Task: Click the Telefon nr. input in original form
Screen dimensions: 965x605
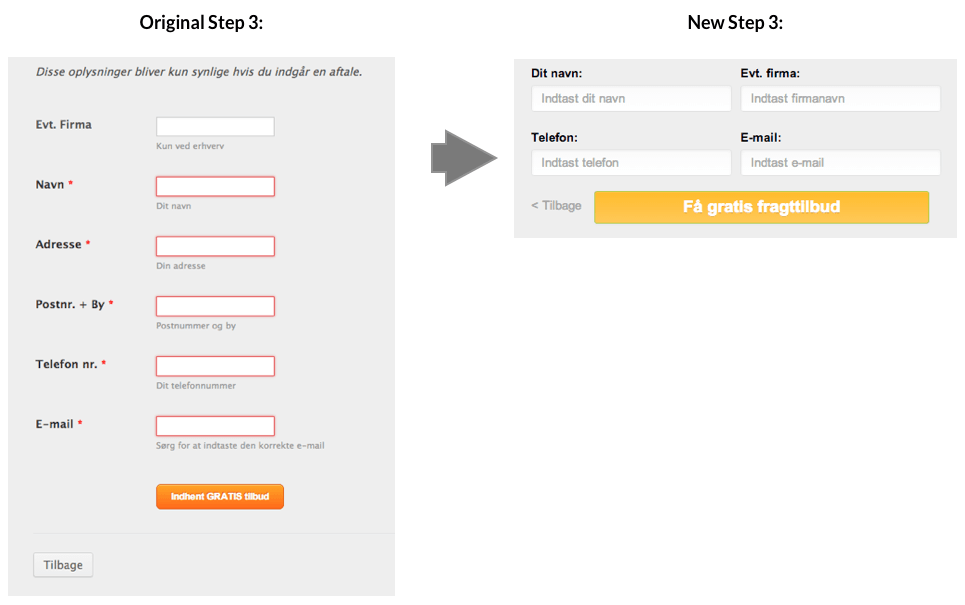Action: tap(215, 366)
